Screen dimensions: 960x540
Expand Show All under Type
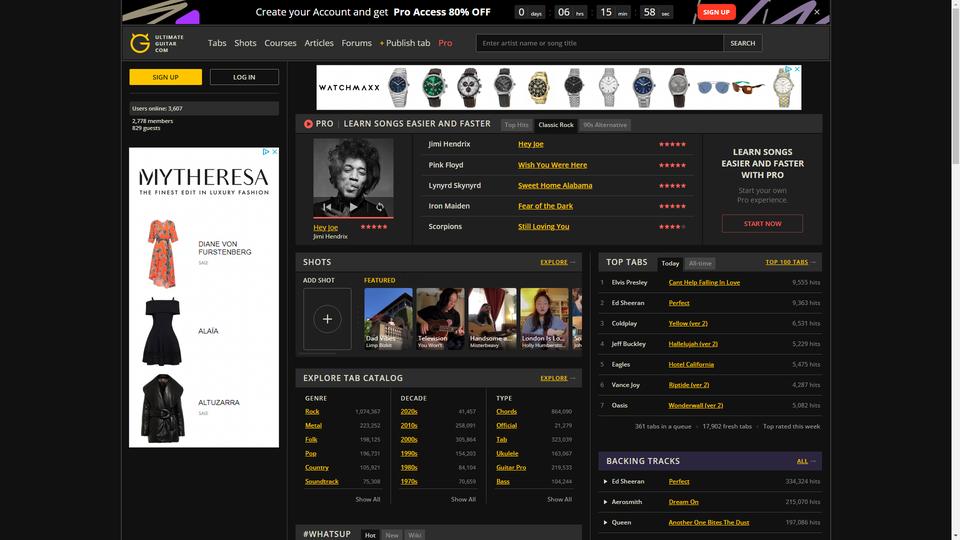click(x=560, y=500)
